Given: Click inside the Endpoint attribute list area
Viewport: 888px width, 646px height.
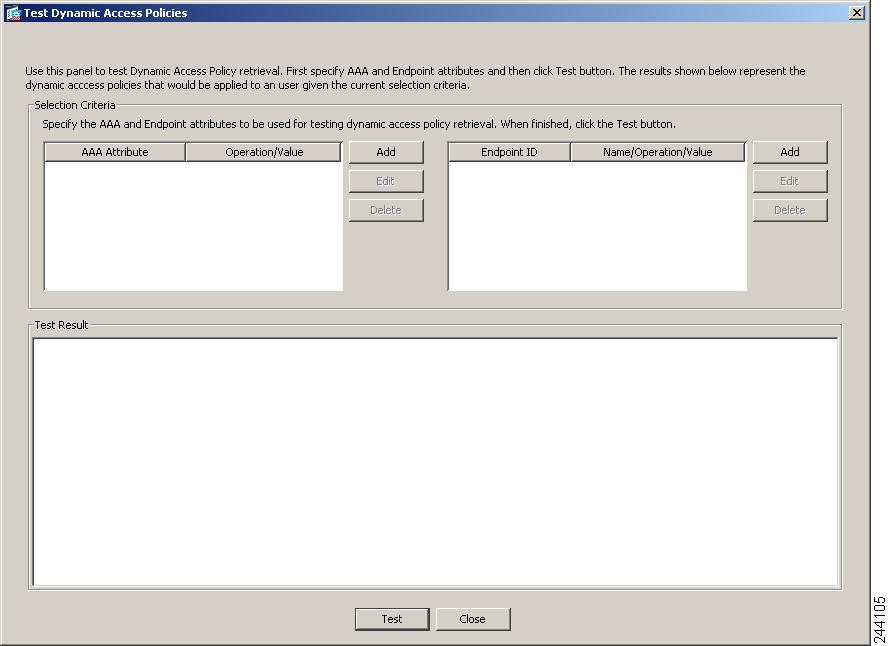Looking at the screenshot, I should click(597, 226).
